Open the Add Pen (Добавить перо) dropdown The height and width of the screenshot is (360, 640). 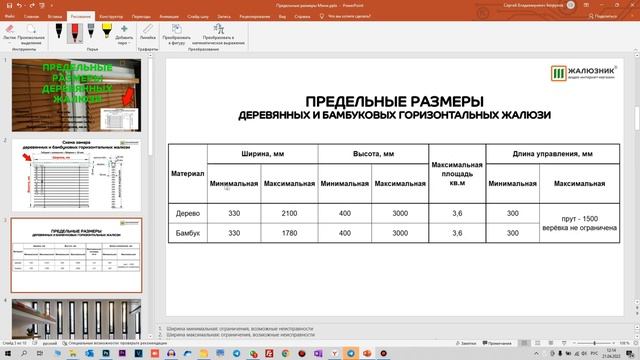[x=124, y=35]
